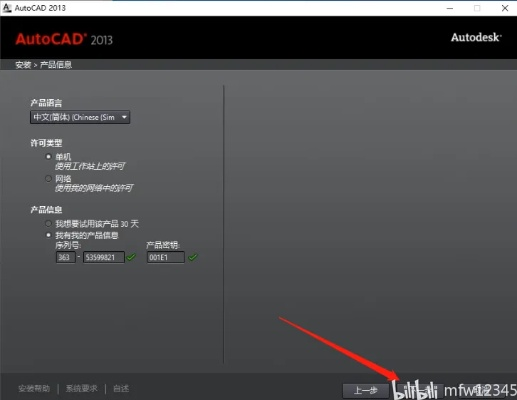
Task: Select 我有我的产品信息 radio button
Action: (x=49, y=235)
